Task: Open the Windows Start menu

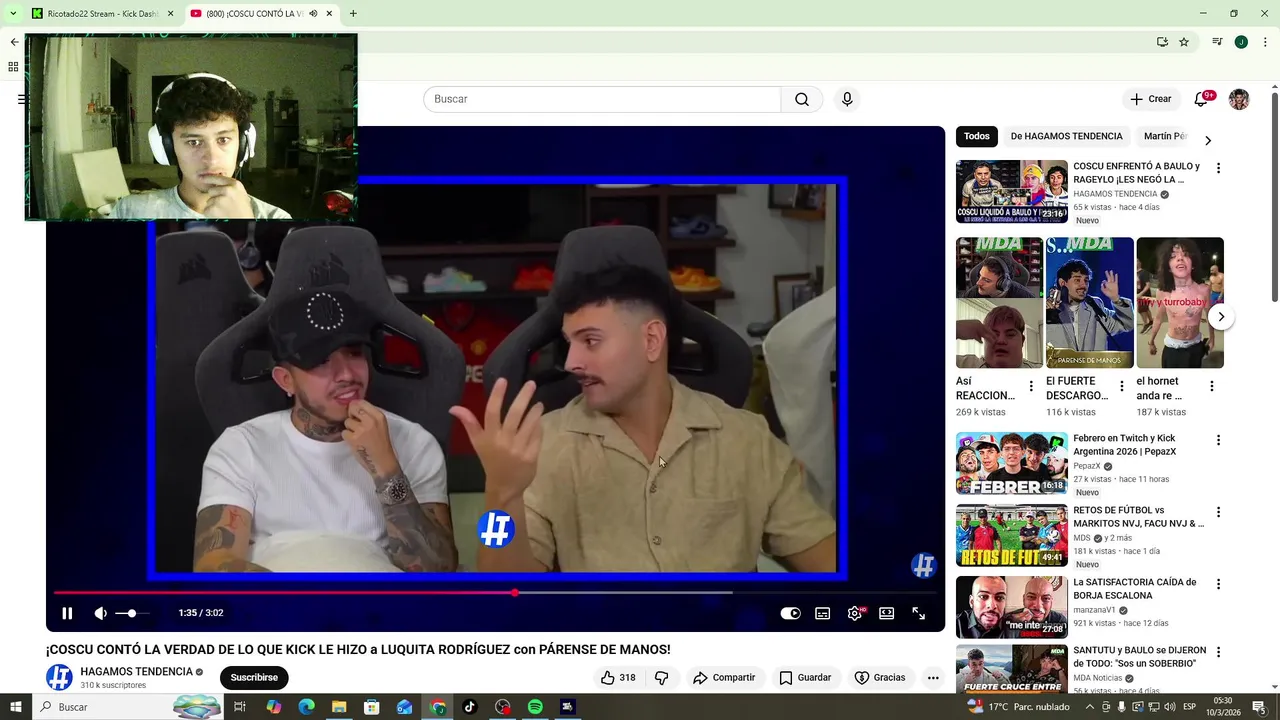Action: 15,707
